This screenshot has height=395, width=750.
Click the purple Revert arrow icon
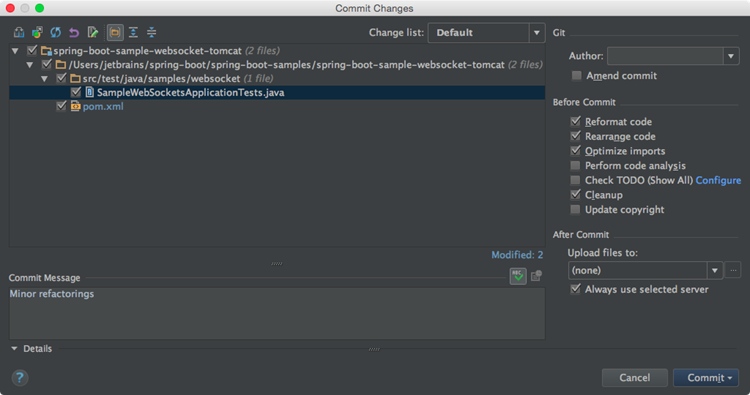(x=74, y=33)
